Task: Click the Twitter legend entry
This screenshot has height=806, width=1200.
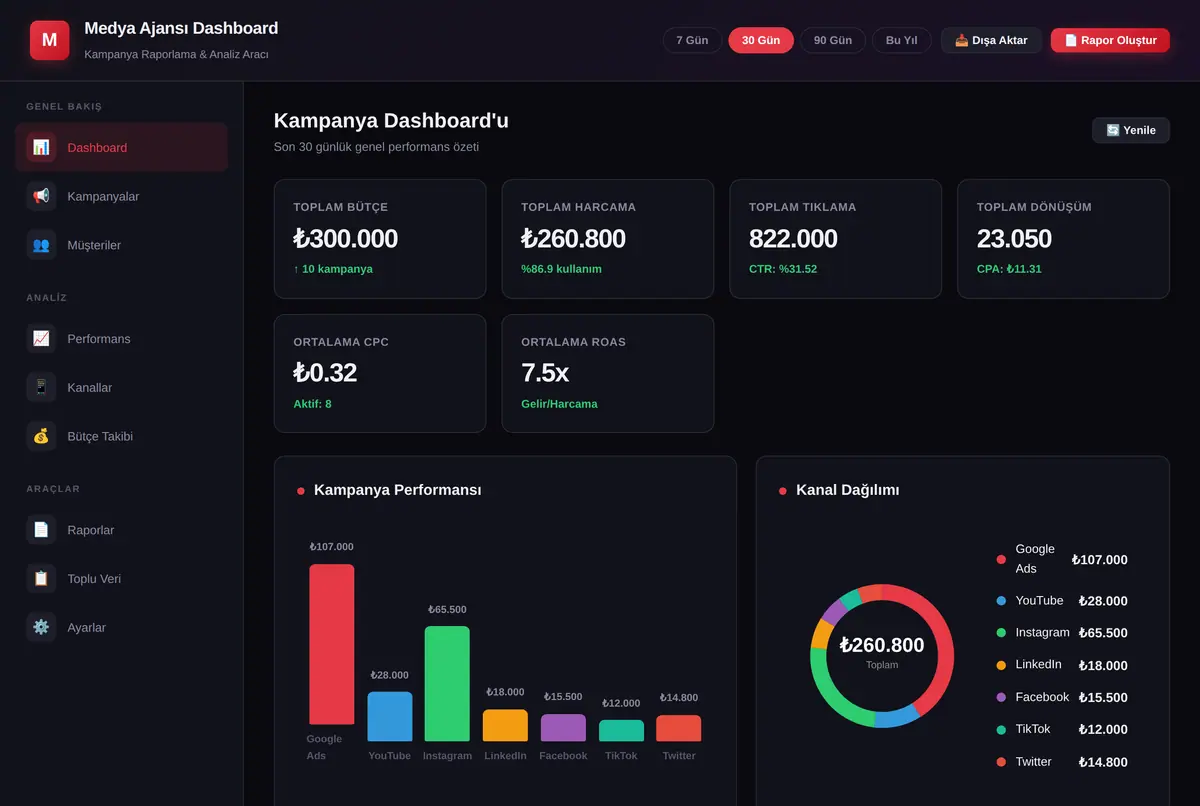Action: point(1062,762)
